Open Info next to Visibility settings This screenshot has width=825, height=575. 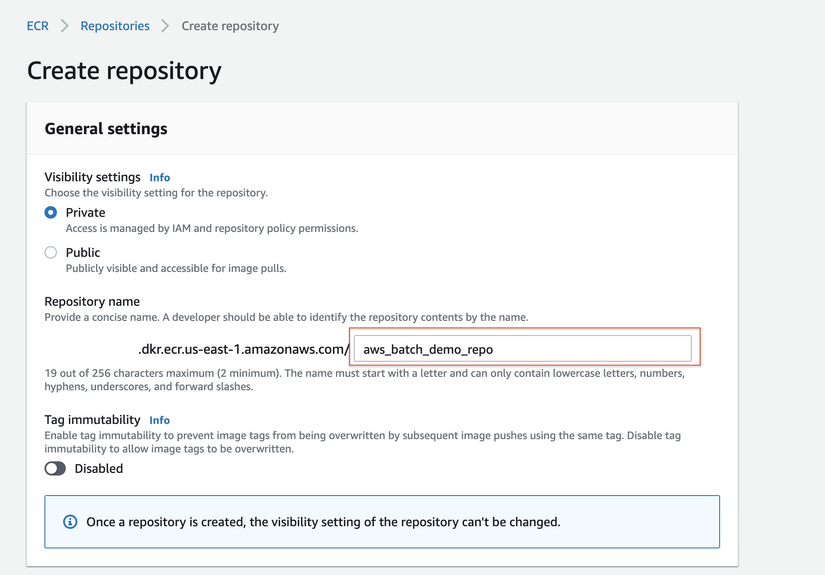[x=160, y=178]
